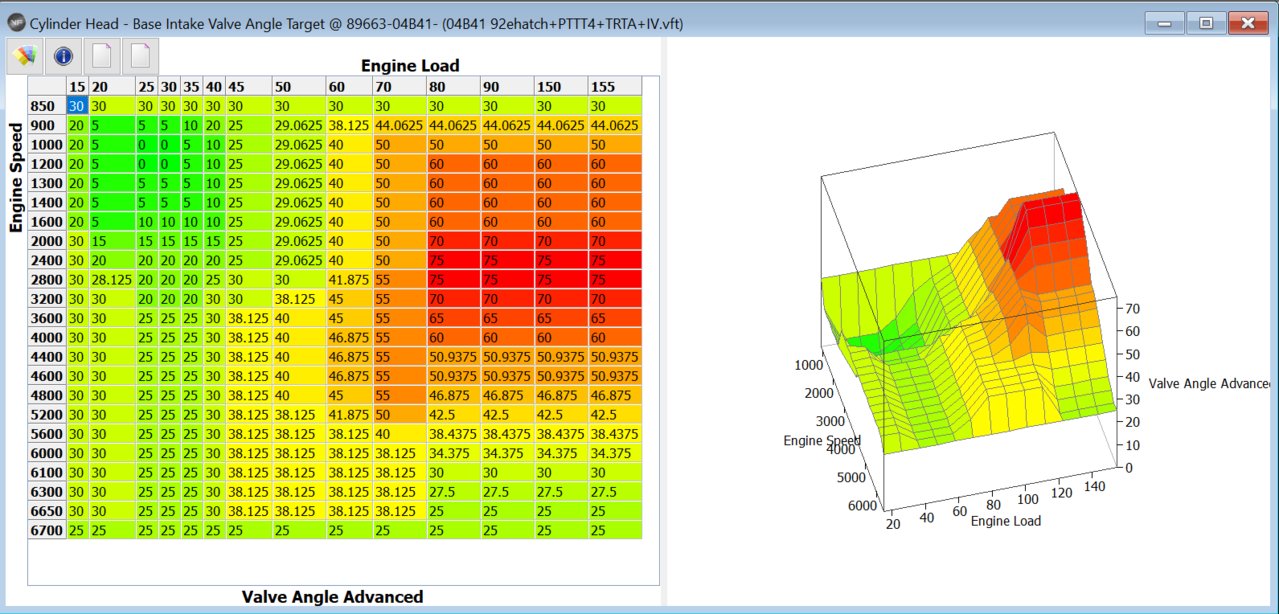Viewport: 1279px width, 614px height.
Task: Select the 1200 engine speed row header
Action: [x=47, y=164]
